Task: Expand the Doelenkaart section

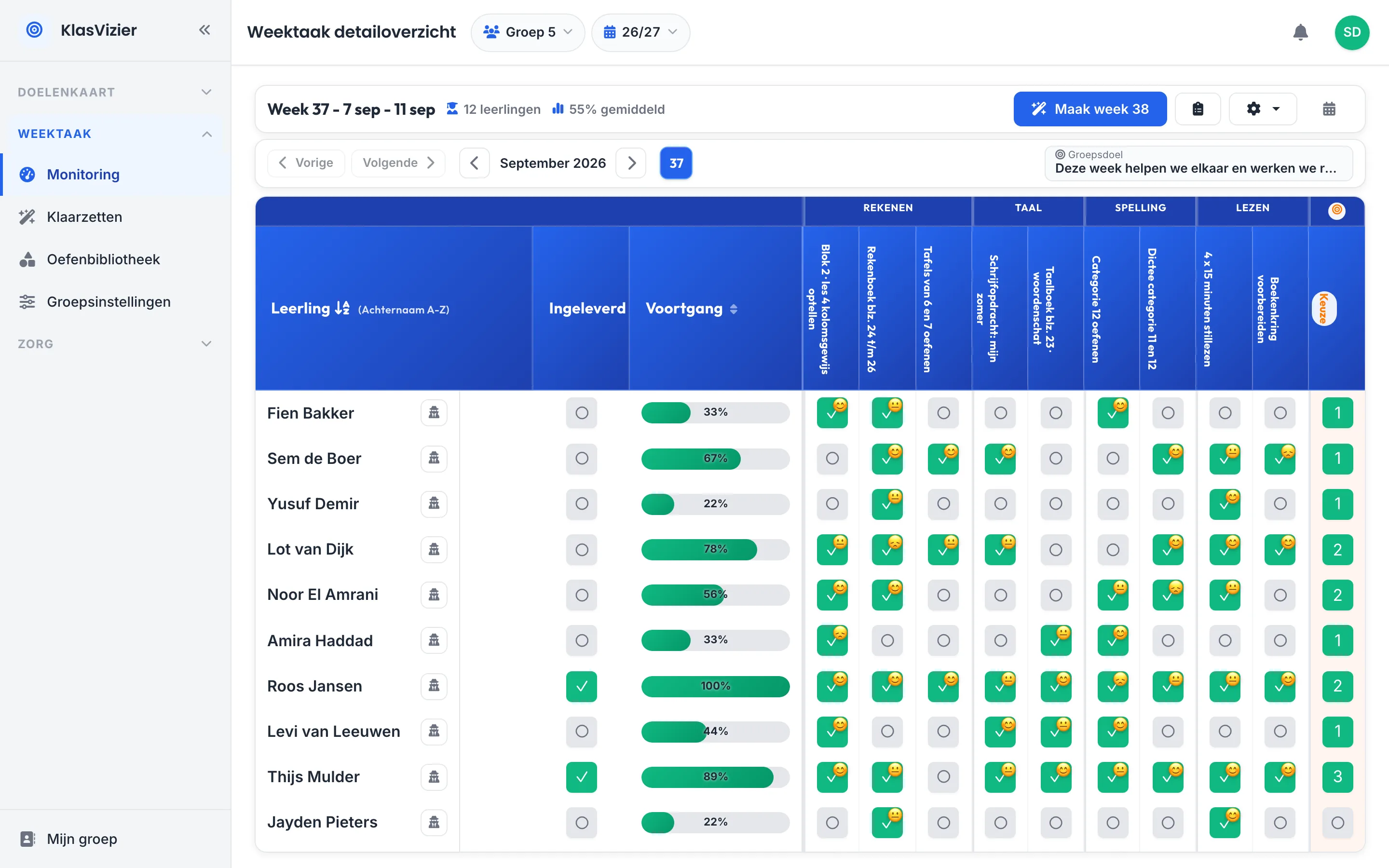Action: pyautogui.click(x=115, y=92)
